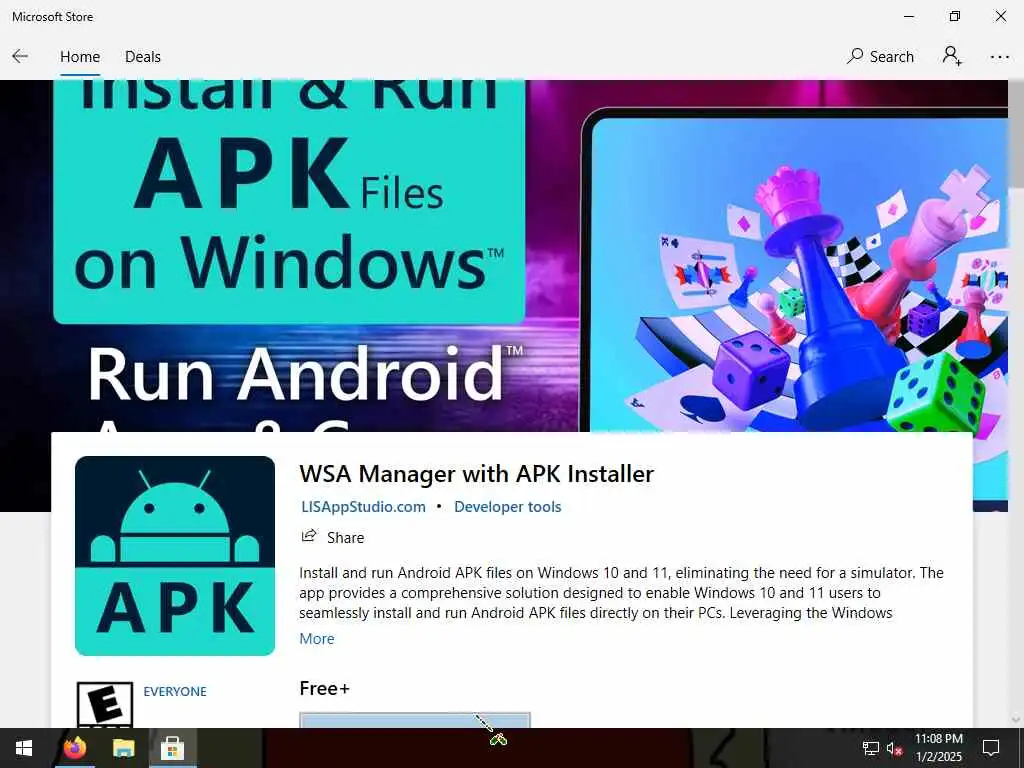
Task: Open the Developer tools category link
Action: point(507,507)
